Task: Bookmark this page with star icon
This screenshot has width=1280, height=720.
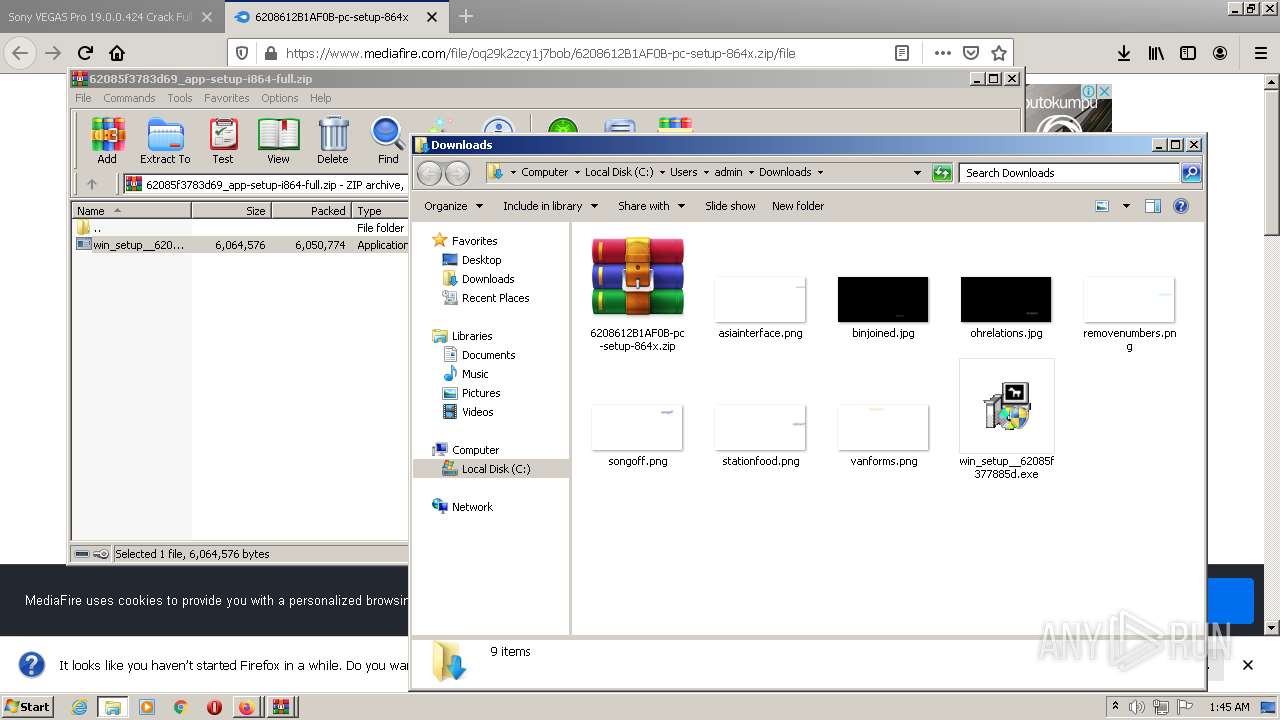Action: (998, 54)
